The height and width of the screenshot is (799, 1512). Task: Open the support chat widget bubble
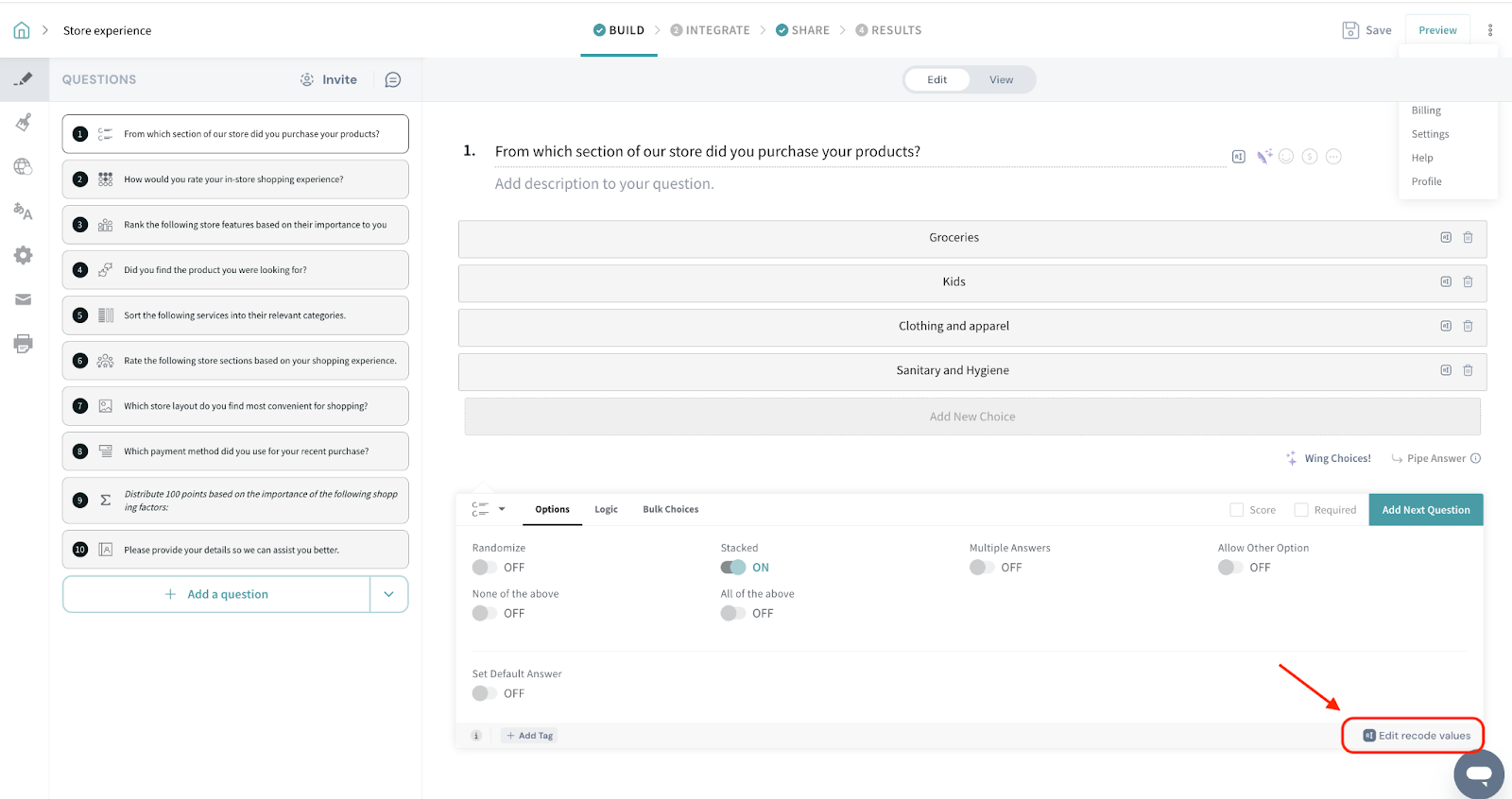1478,773
